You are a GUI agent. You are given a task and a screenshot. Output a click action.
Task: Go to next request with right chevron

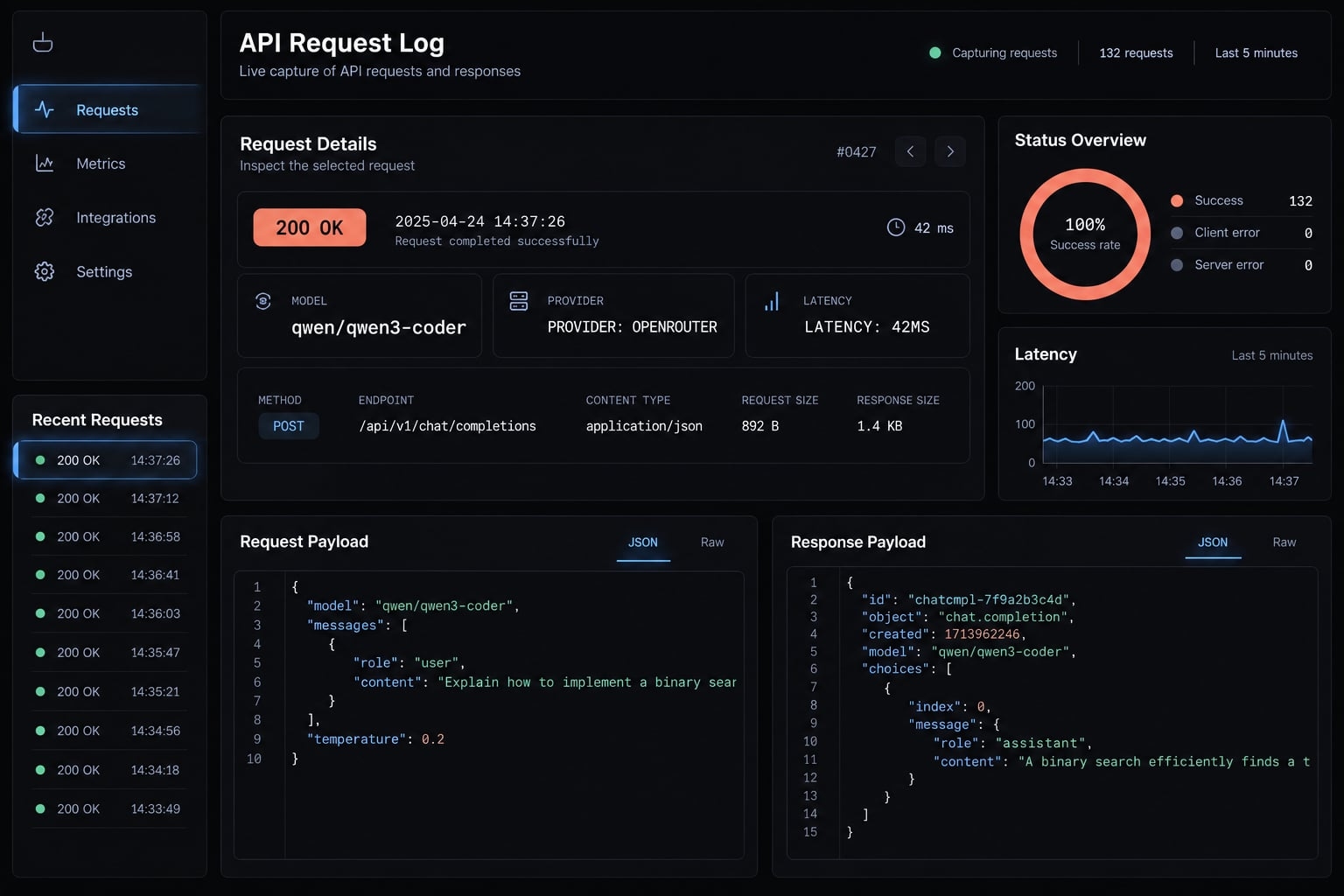950,151
